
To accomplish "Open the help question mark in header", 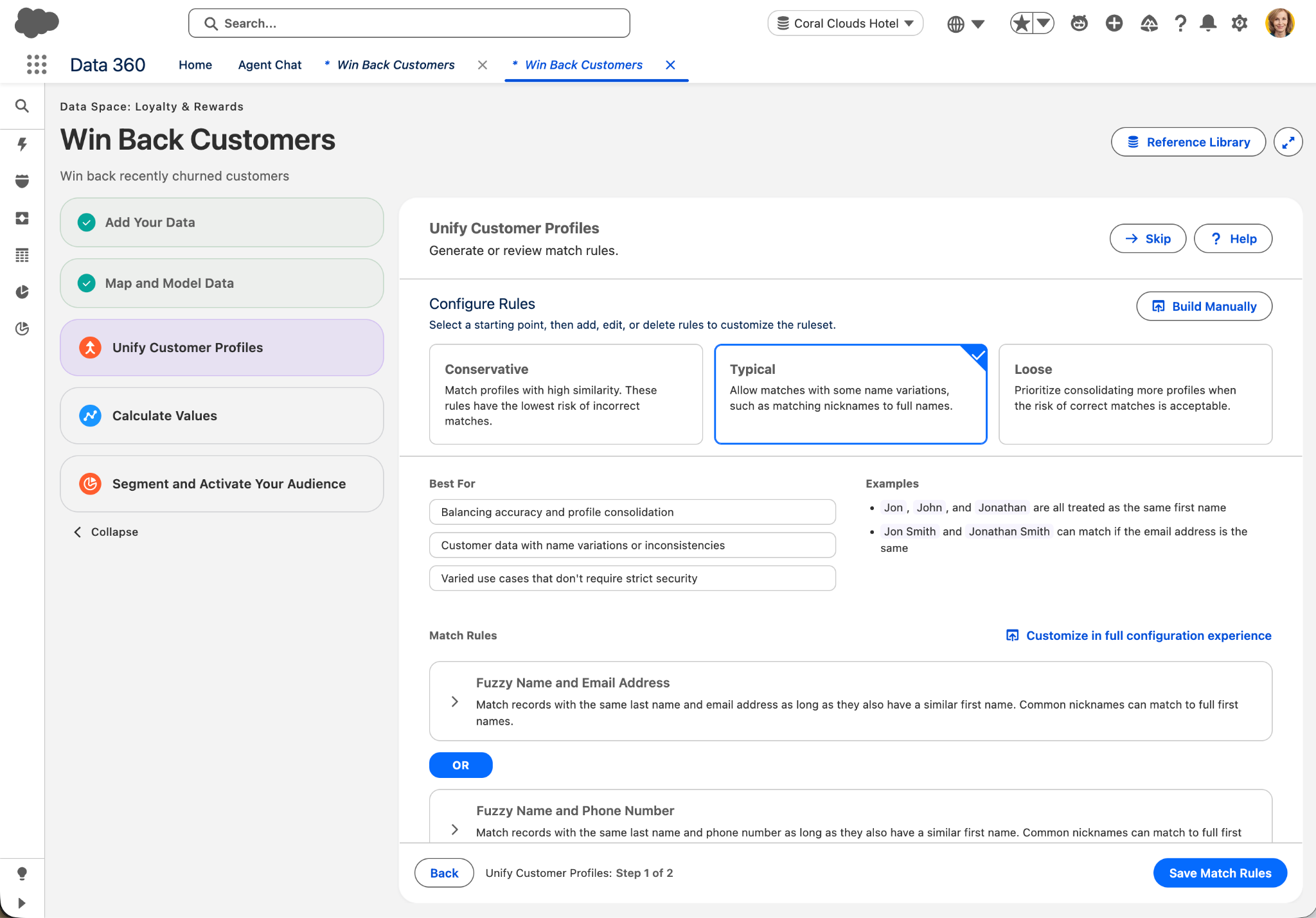I will point(1180,24).
